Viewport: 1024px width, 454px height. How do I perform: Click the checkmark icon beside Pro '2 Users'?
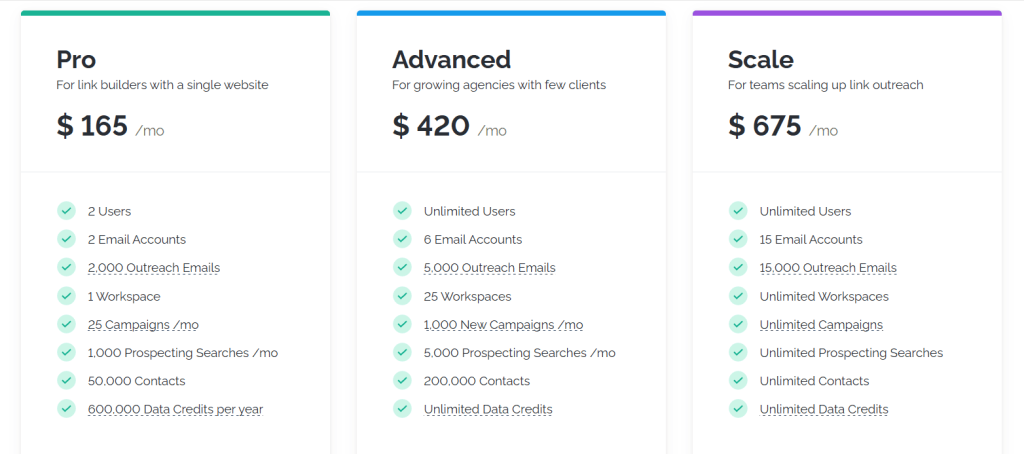[66, 211]
